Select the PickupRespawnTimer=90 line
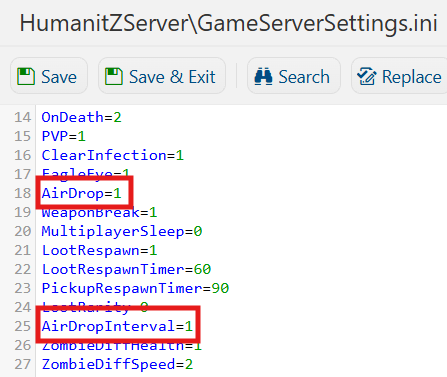Image resolution: width=447 pixels, height=377 pixels. pyautogui.click(x=135, y=288)
